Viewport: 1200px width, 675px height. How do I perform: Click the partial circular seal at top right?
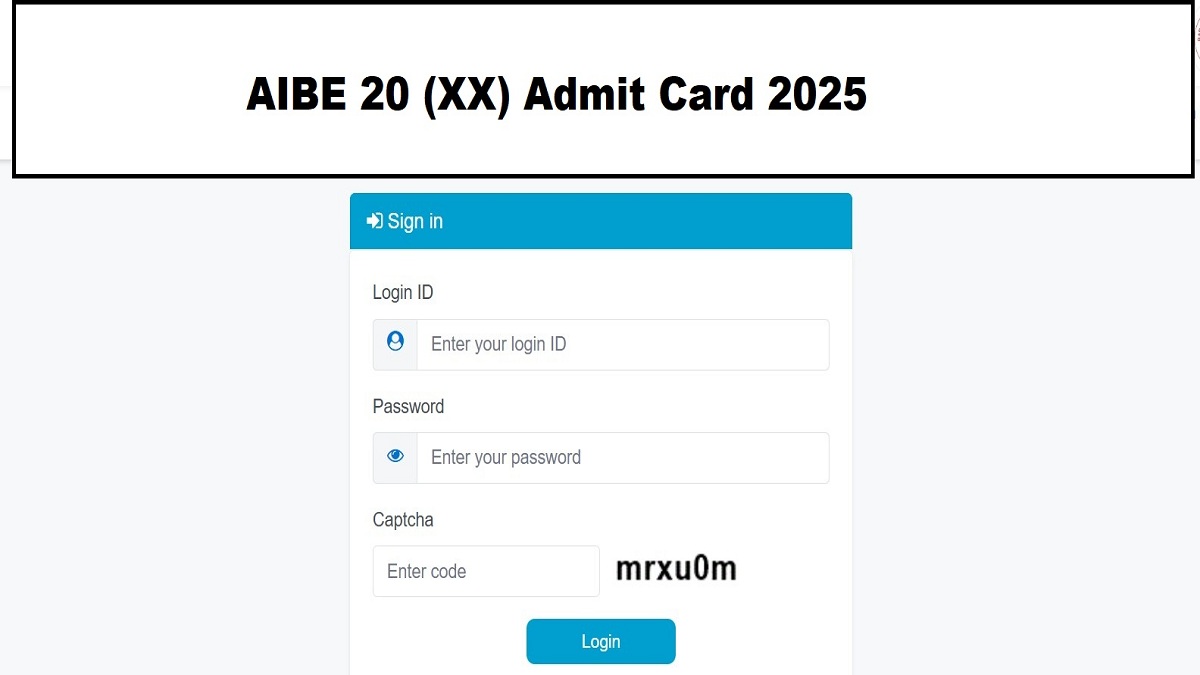1195,35
